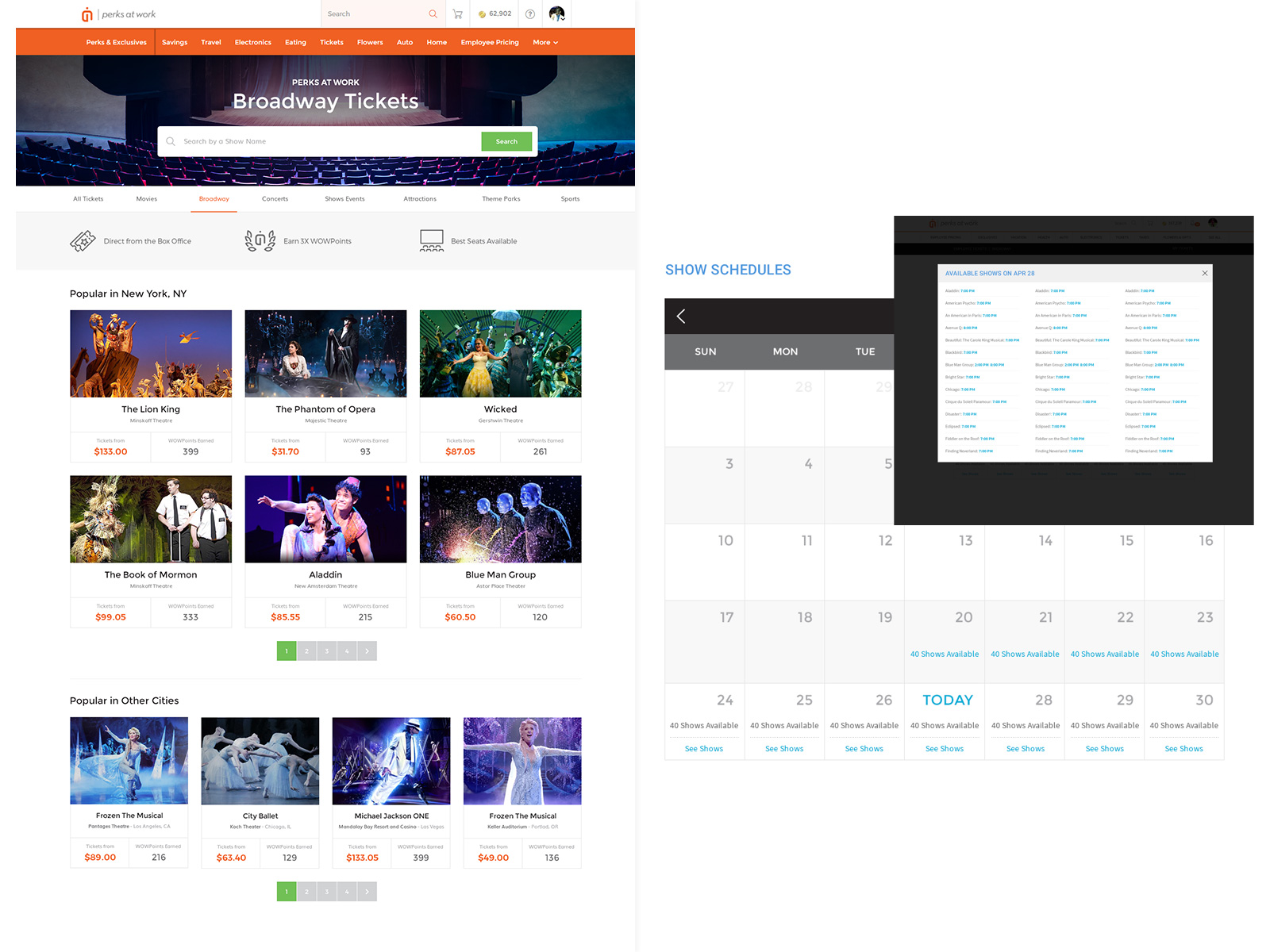Open the Theme Parks tab
The width and height of the screenshot is (1270, 952).
(501, 199)
